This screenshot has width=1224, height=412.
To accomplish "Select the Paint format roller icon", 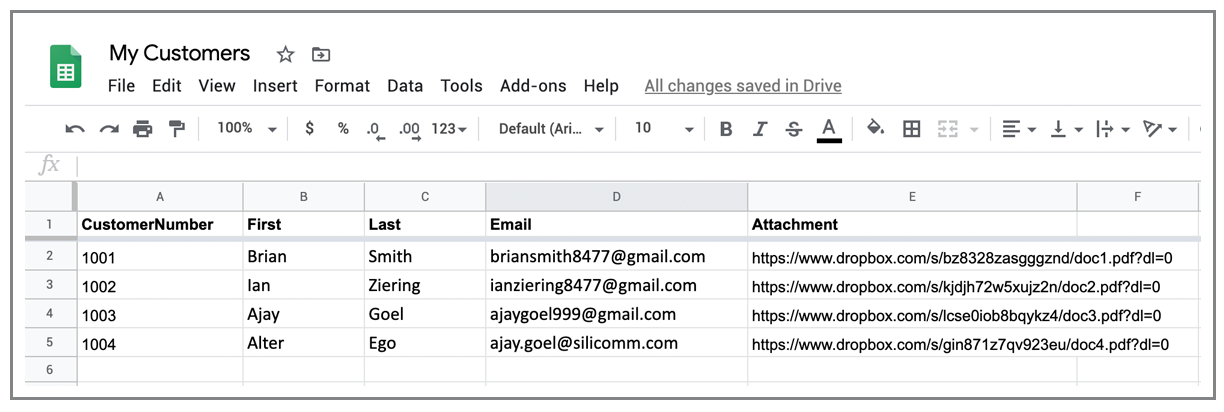I will pos(176,129).
